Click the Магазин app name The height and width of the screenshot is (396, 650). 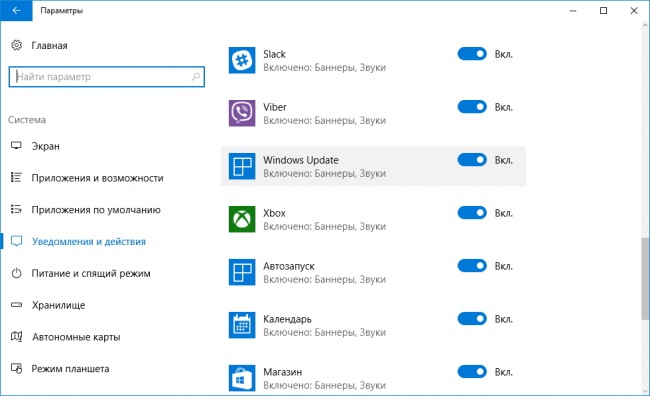[283, 372]
